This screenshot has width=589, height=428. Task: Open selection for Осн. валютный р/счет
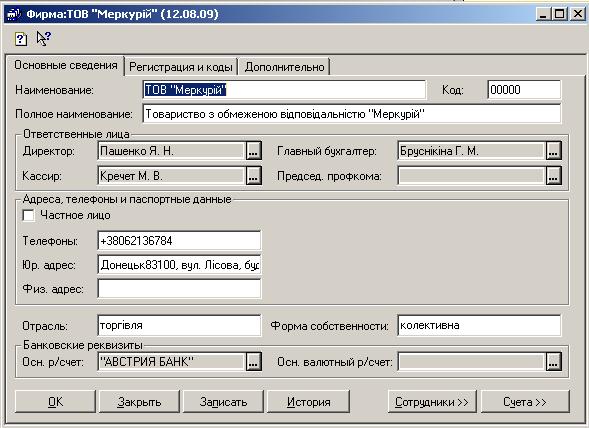point(553,361)
